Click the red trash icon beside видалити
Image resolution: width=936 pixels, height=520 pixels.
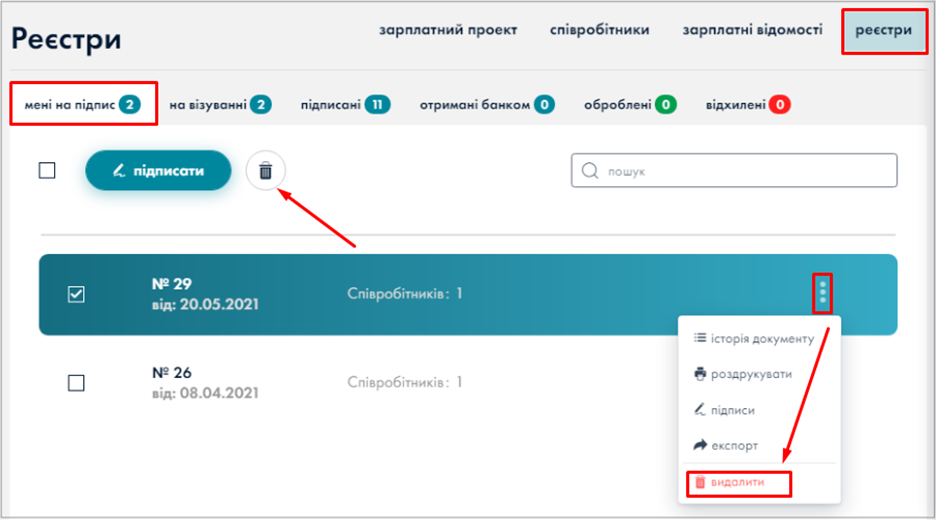tap(700, 482)
